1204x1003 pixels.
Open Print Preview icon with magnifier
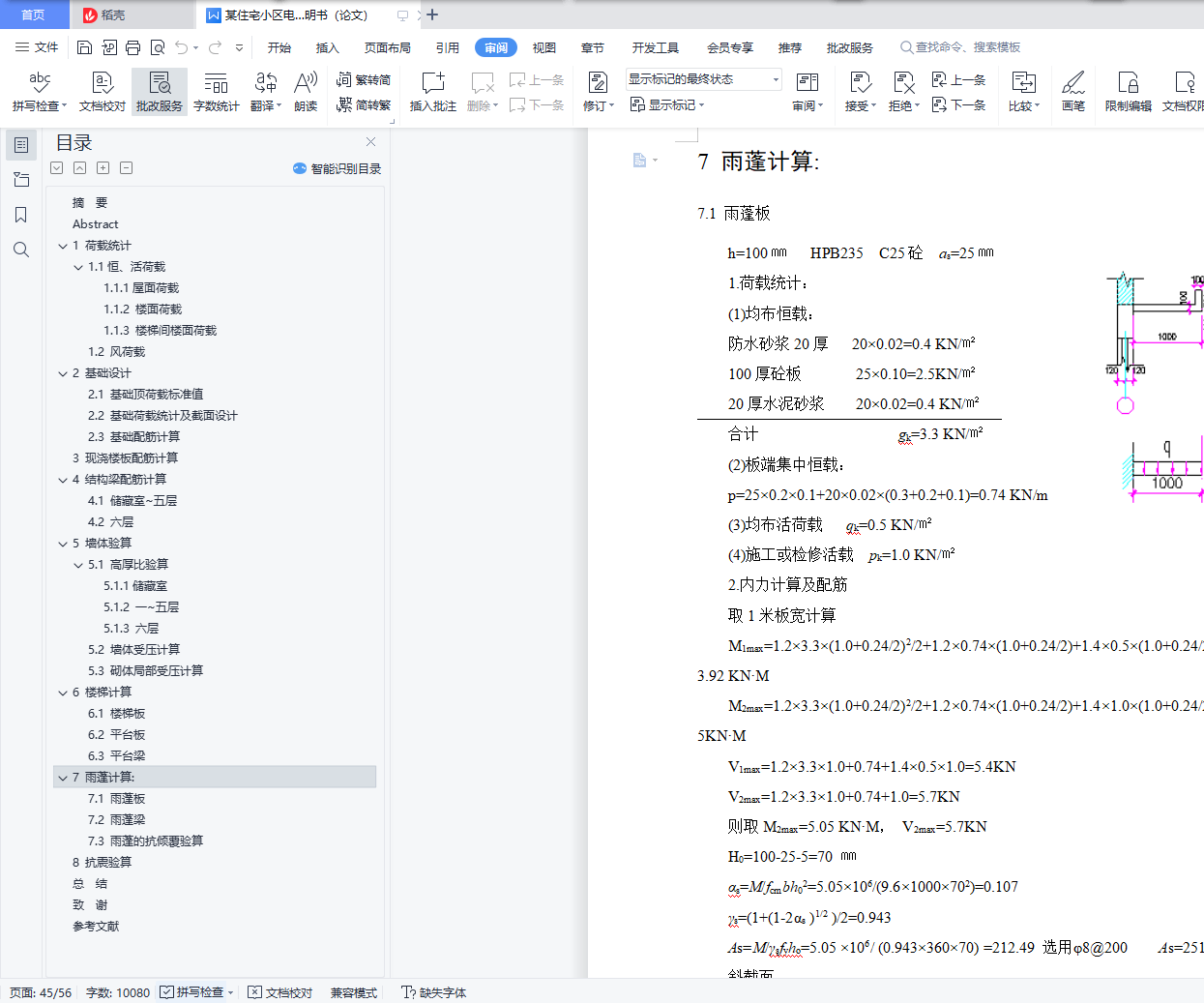tap(158, 47)
